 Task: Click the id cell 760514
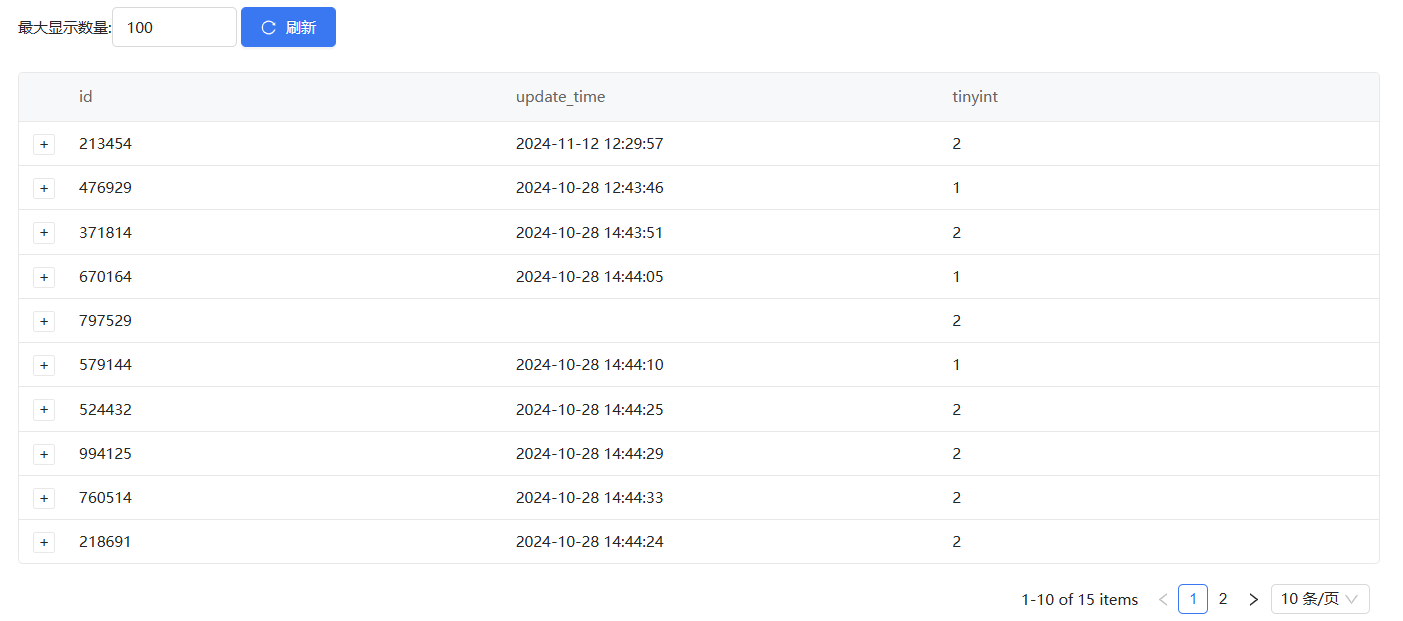105,498
